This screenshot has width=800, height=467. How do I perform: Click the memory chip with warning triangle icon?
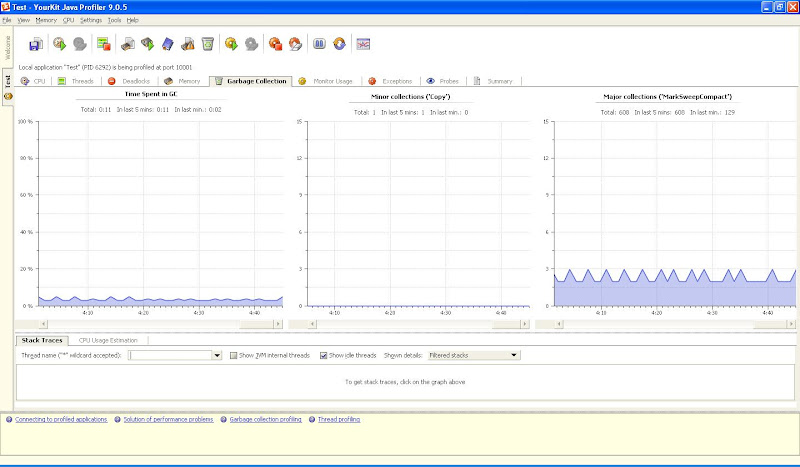click(188, 44)
